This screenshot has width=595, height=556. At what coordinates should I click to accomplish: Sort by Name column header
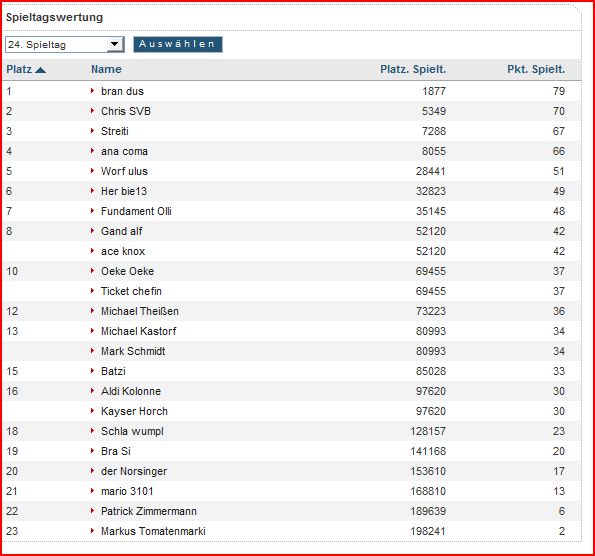click(x=106, y=69)
